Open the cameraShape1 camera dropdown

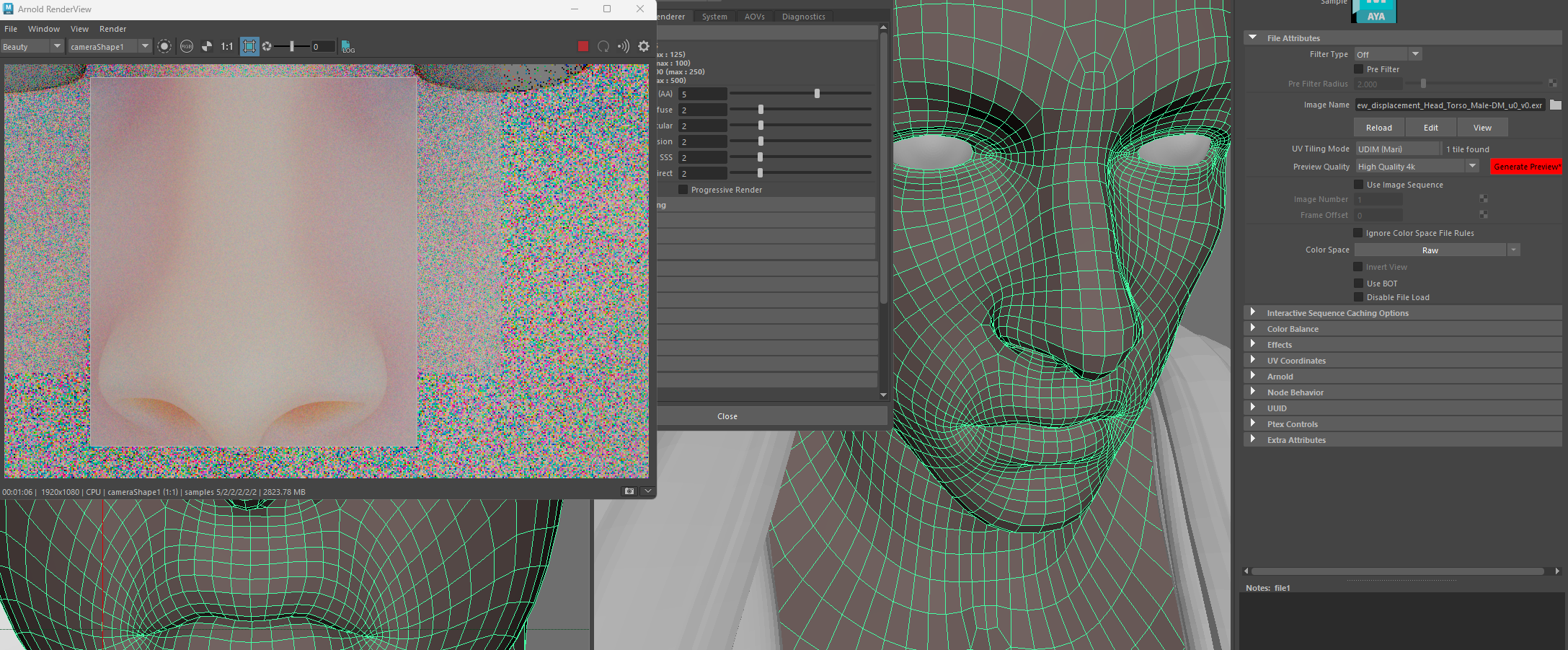[x=110, y=46]
